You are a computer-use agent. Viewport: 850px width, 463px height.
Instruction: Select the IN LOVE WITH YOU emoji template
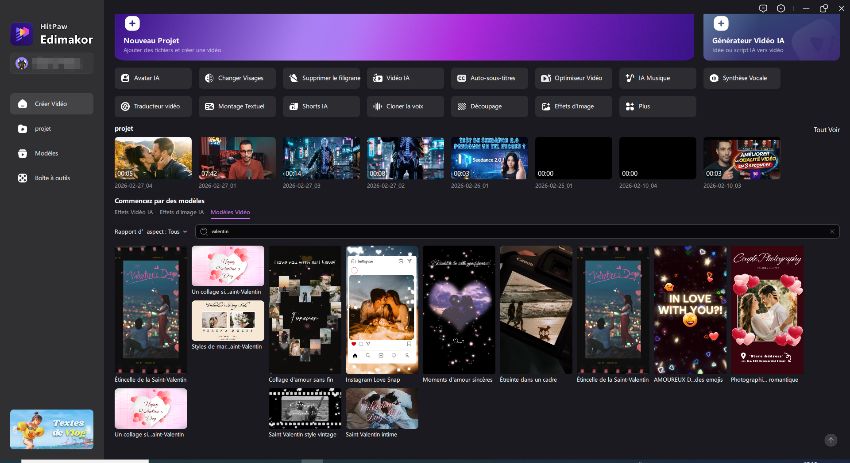click(x=690, y=310)
